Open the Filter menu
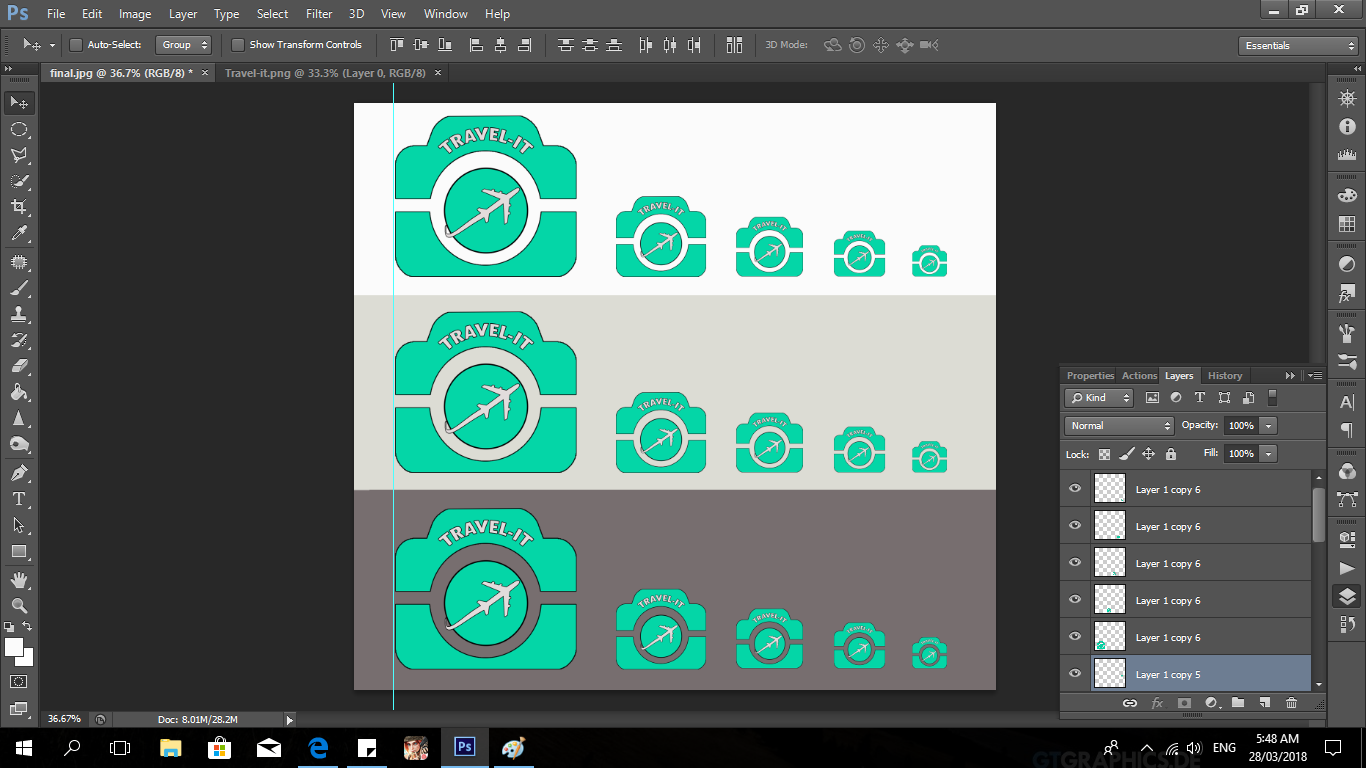The height and width of the screenshot is (768, 1366). tap(319, 14)
